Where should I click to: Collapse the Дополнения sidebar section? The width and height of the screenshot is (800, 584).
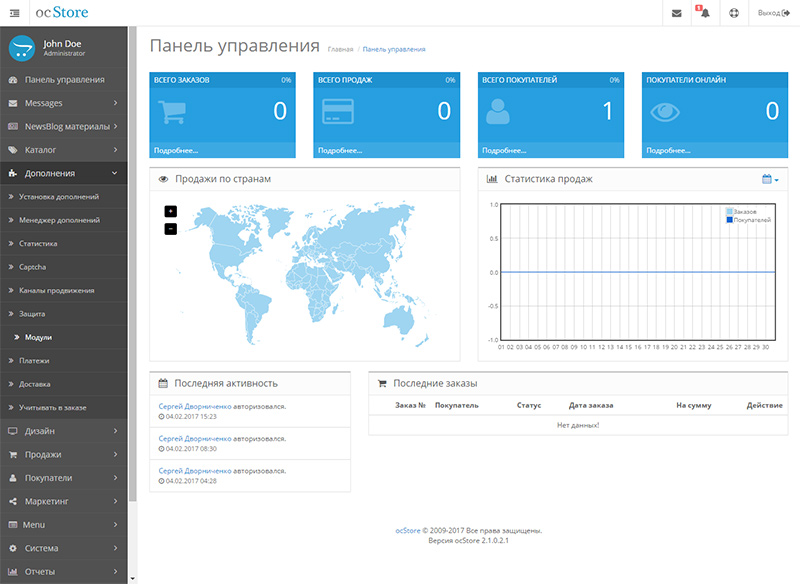tap(64, 173)
